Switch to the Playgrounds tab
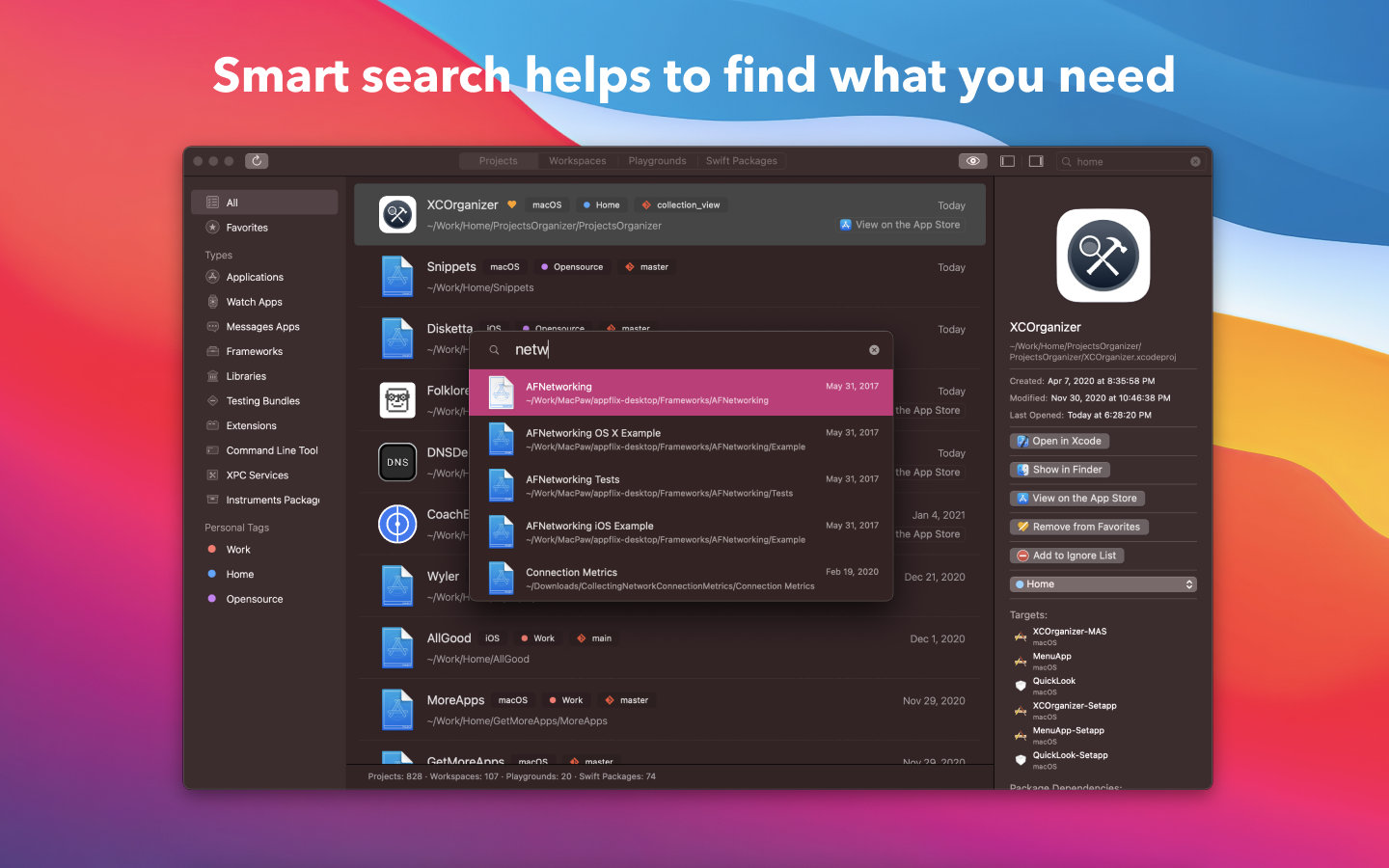The width and height of the screenshot is (1389, 868). tap(658, 161)
